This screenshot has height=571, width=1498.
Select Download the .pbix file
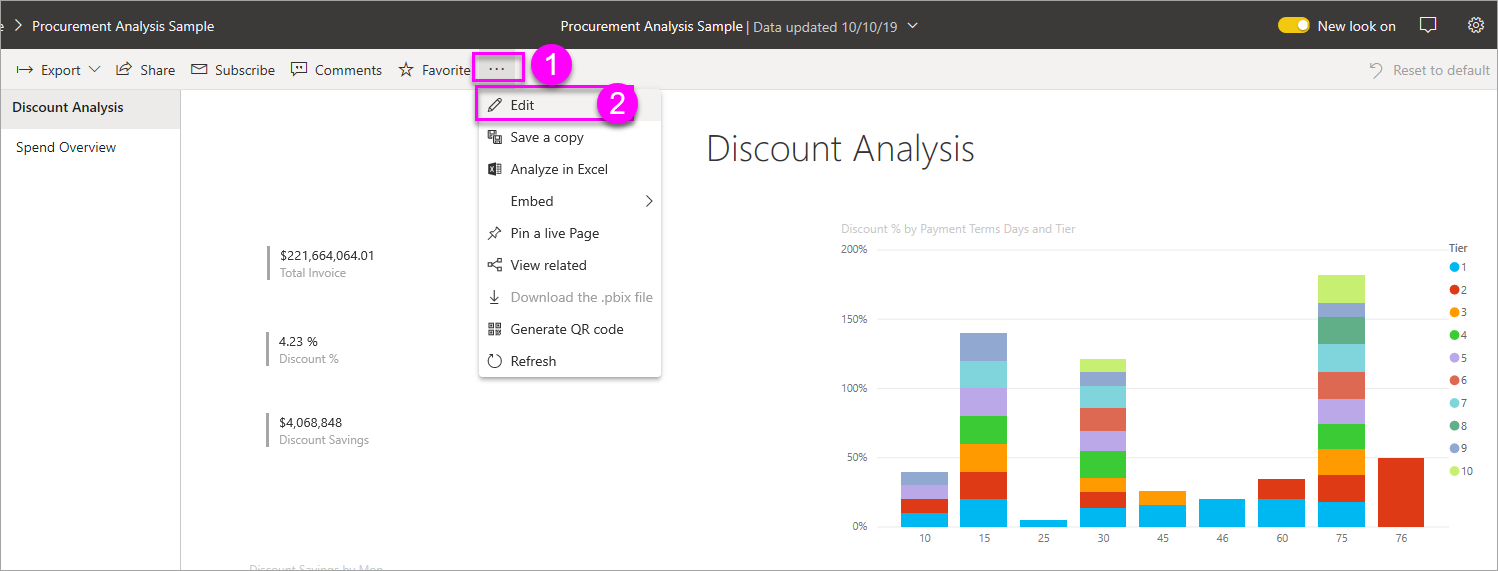[x=569, y=297]
